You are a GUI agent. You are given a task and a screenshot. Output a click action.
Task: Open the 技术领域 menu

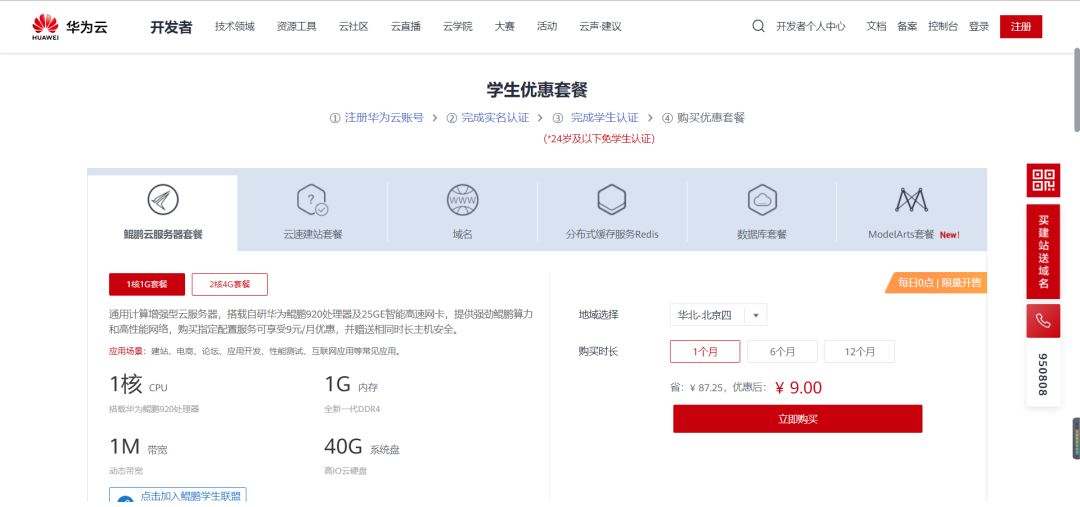[x=235, y=27]
